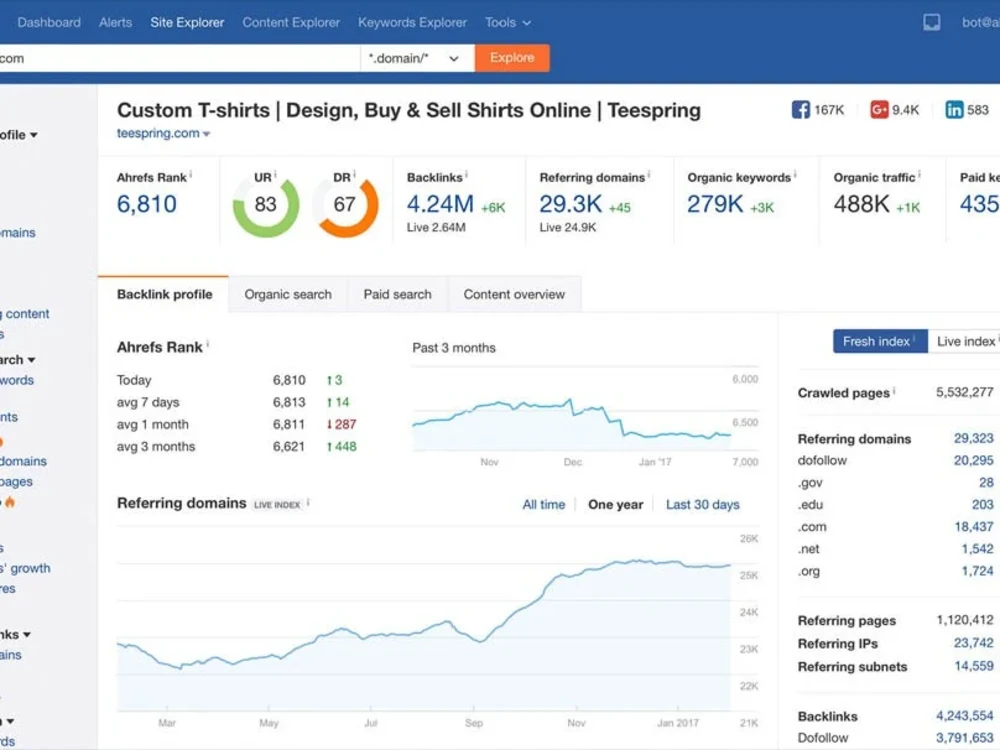This screenshot has width=1000, height=750.
Task: Click the 29,323 referring domains count
Action: tap(973, 438)
